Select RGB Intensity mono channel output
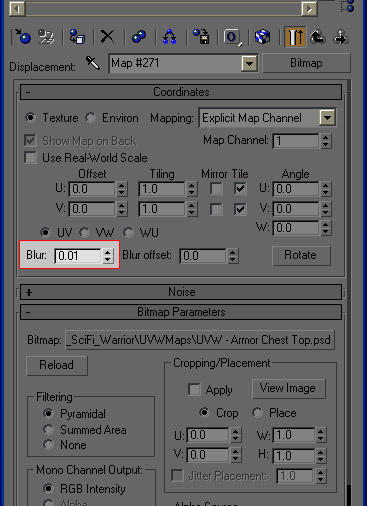Screen dimensions: 367x506 (48, 488)
